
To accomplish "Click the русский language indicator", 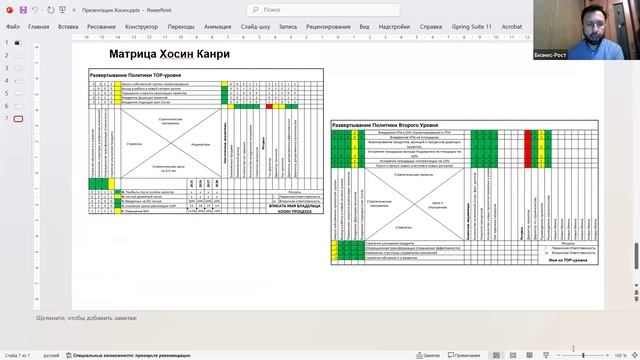I will 51,356.
